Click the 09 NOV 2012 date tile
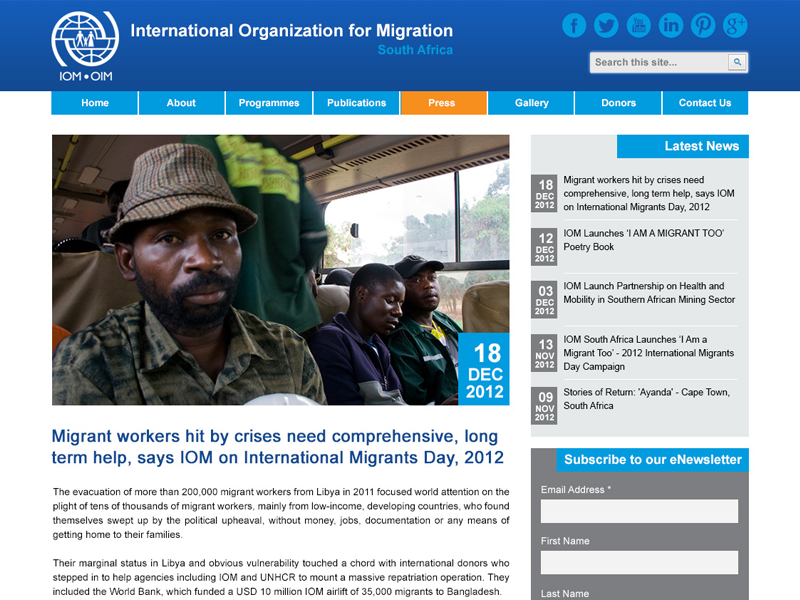This screenshot has height=600, width=800. (x=544, y=406)
